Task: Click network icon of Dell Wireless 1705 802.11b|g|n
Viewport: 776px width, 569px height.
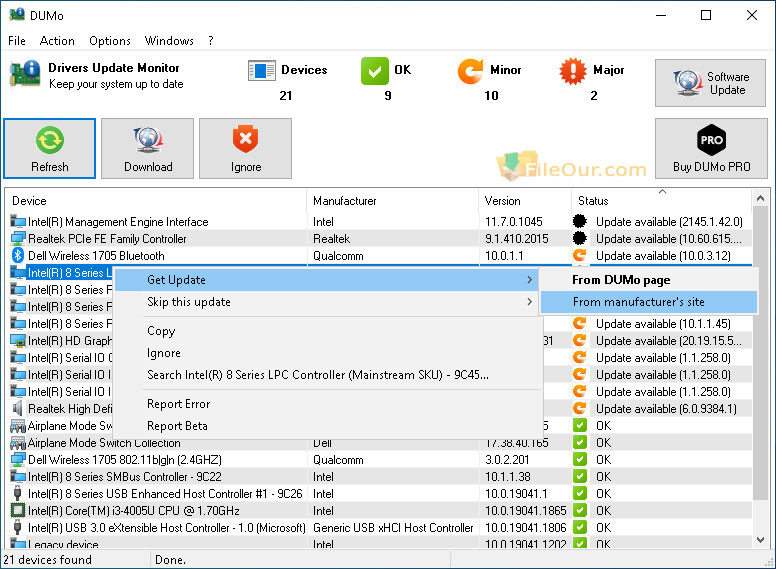Action: coord(18,460)
